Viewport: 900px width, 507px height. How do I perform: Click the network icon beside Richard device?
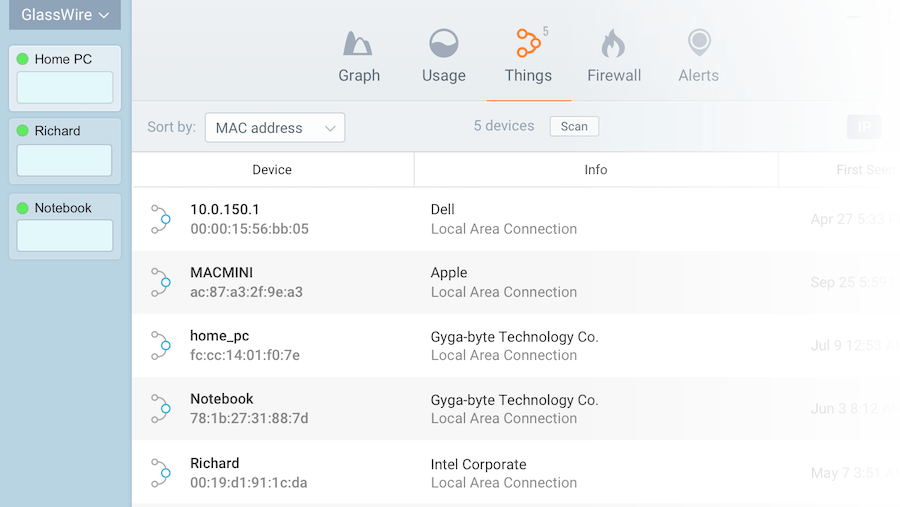(161, 473)
